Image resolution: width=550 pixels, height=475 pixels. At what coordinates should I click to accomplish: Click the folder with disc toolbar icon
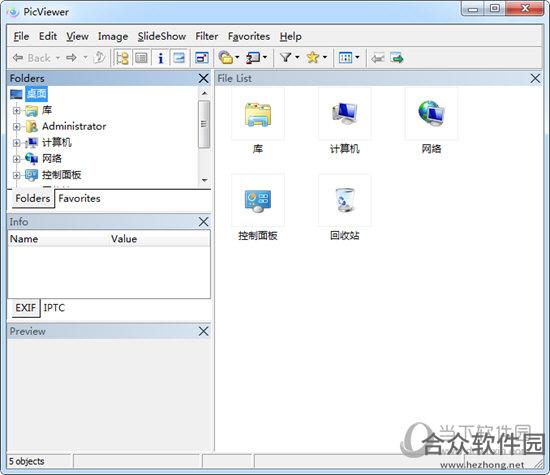[x=225, y=58]
